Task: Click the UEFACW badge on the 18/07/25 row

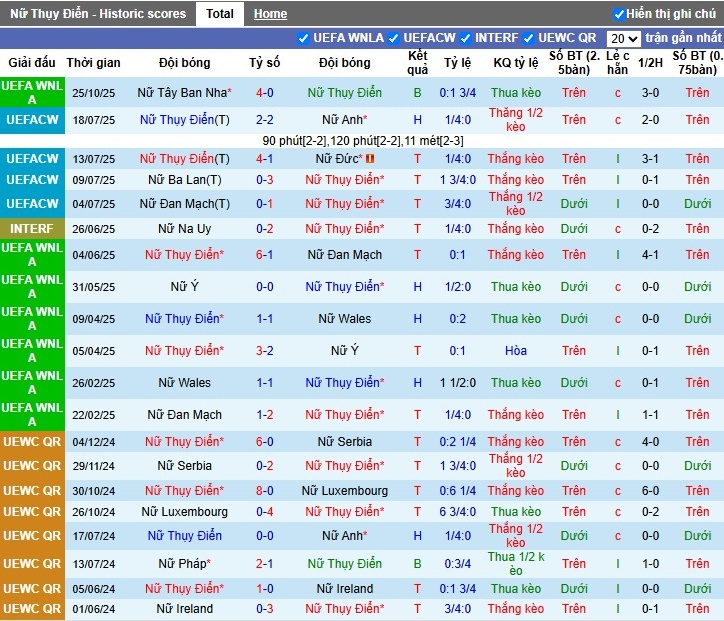Action: (32, 120)
